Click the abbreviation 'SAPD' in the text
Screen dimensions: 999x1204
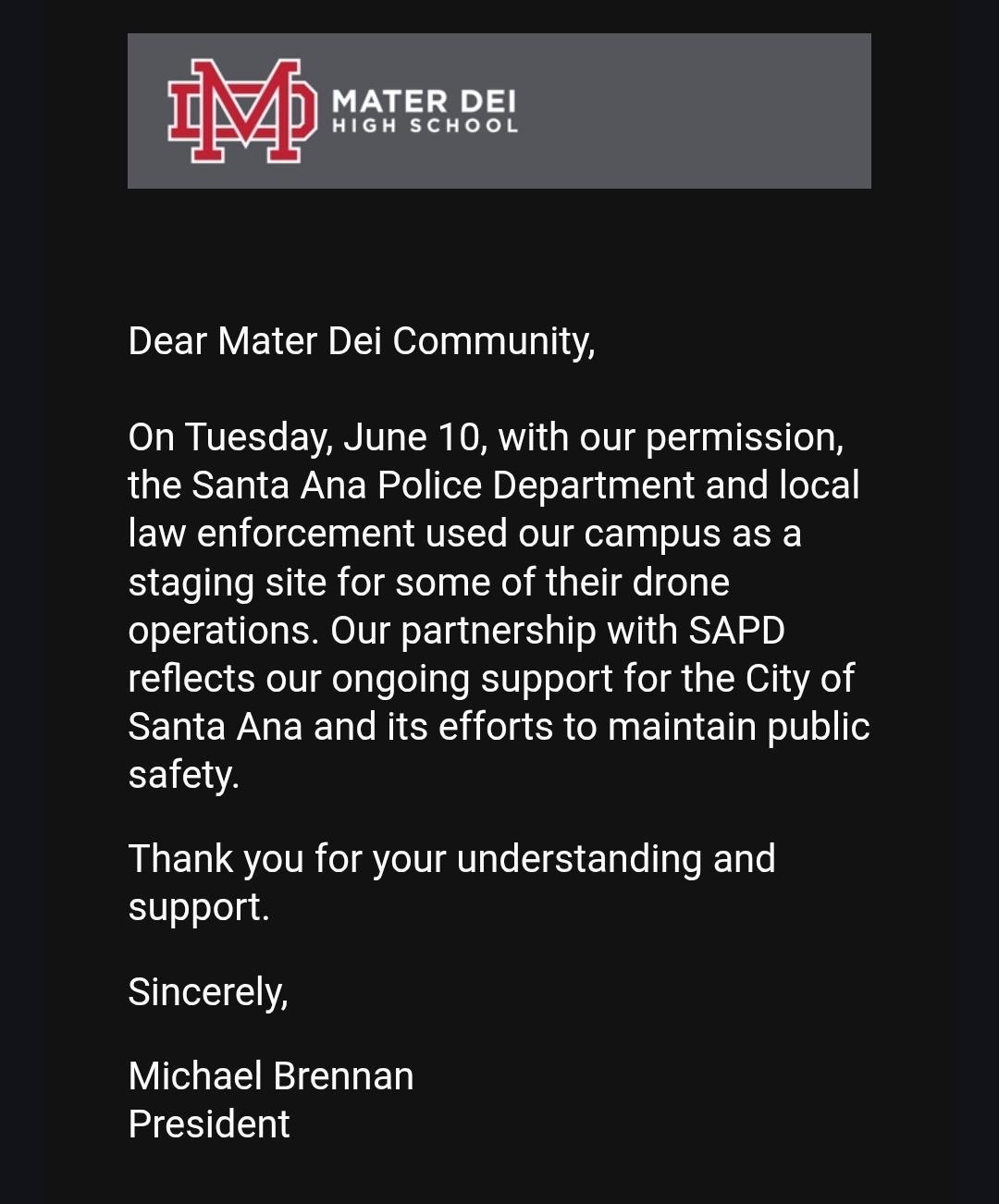736,630
